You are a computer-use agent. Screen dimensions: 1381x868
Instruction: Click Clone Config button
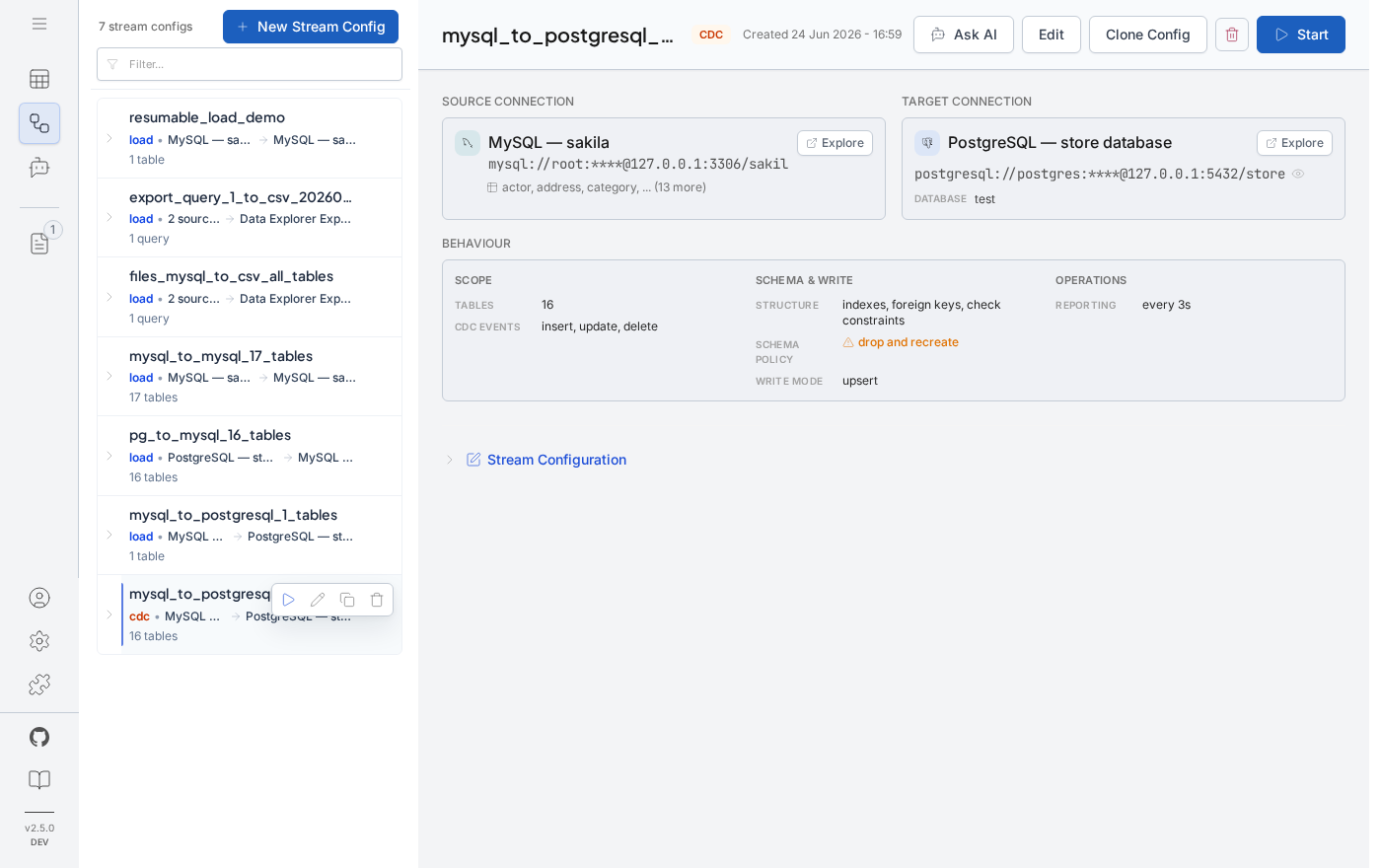click(1148, 35)
